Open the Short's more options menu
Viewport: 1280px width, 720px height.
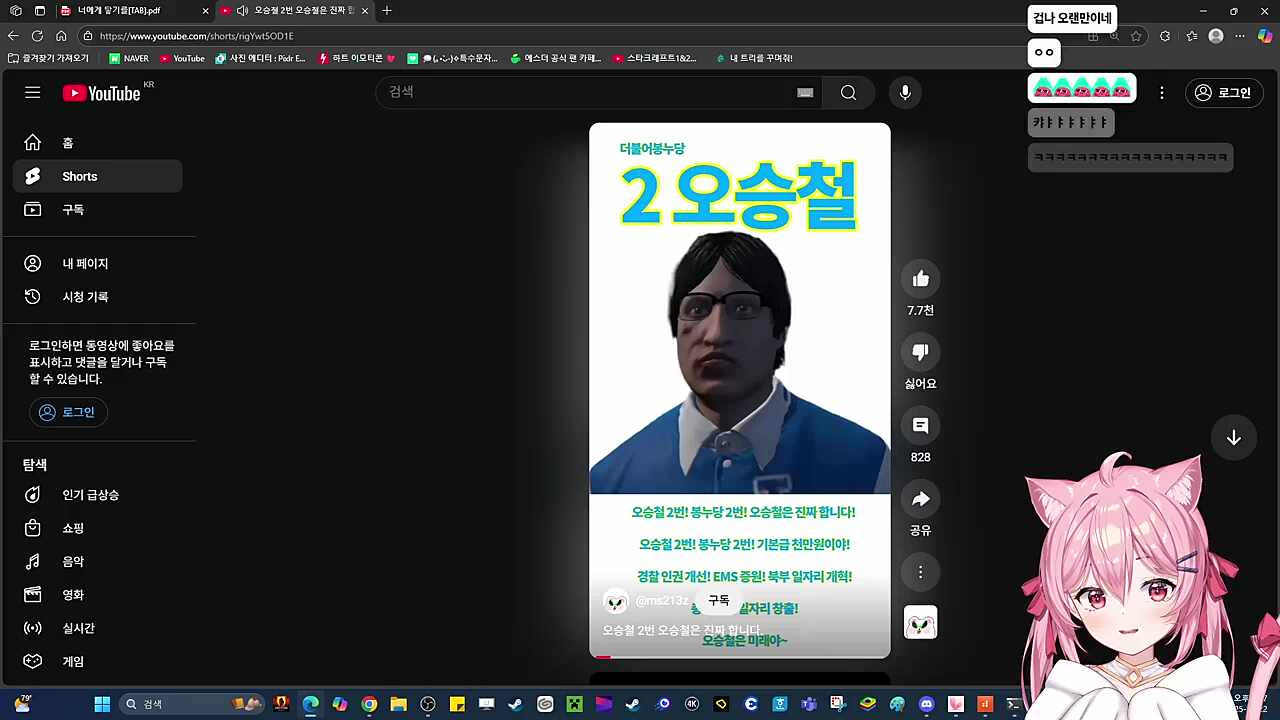click(921, 572)
